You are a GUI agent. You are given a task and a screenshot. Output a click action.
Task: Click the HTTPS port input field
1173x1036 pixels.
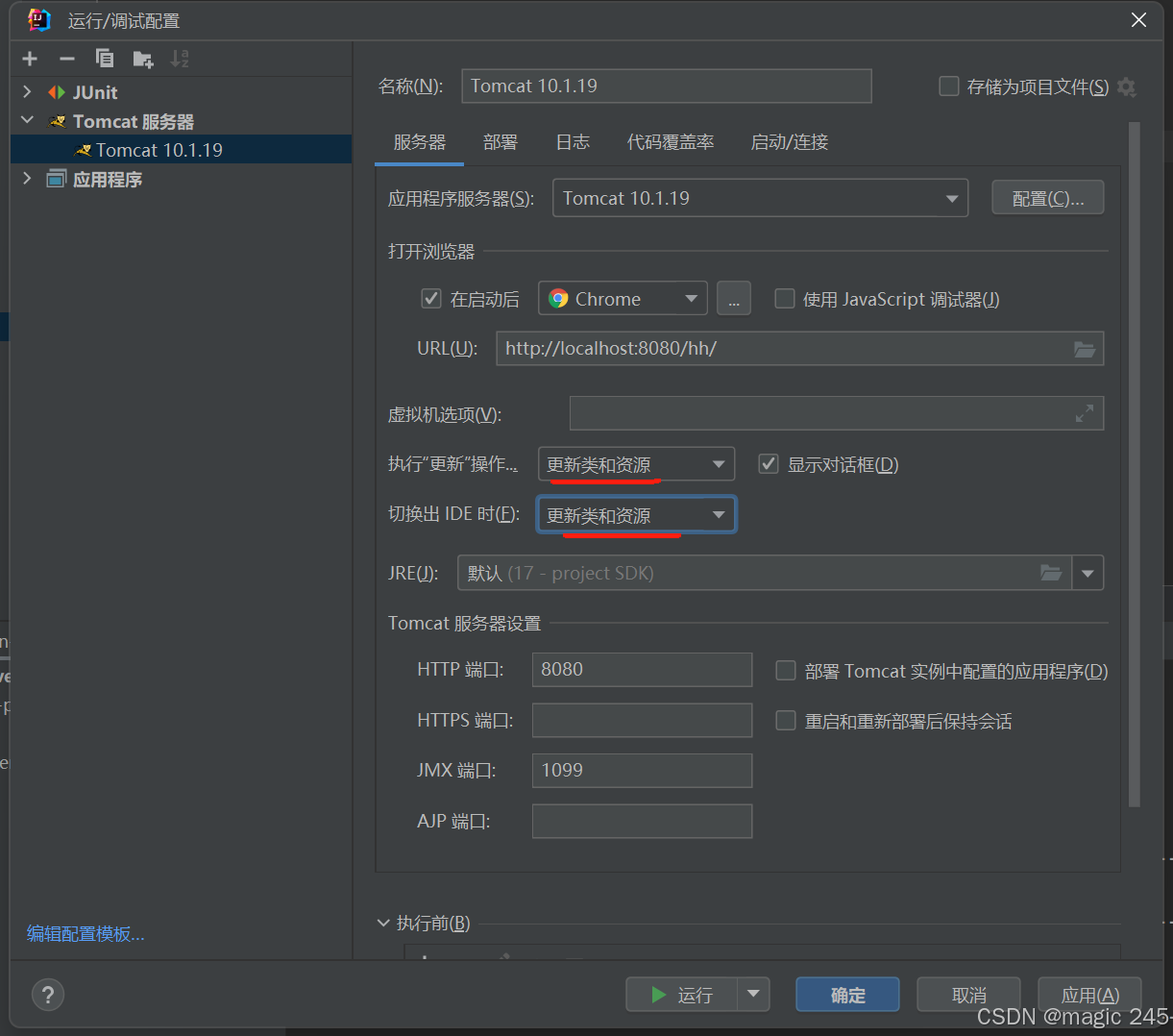click(642, 720)
